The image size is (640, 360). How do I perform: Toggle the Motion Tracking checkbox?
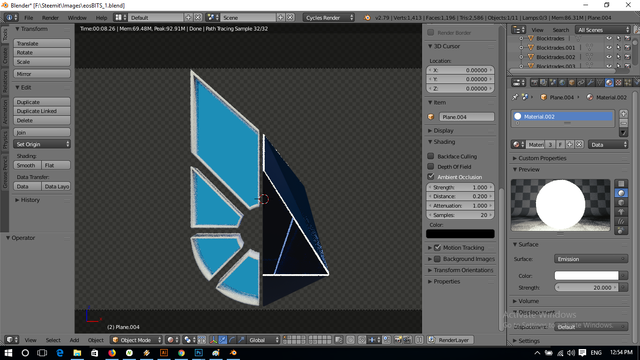438,247
